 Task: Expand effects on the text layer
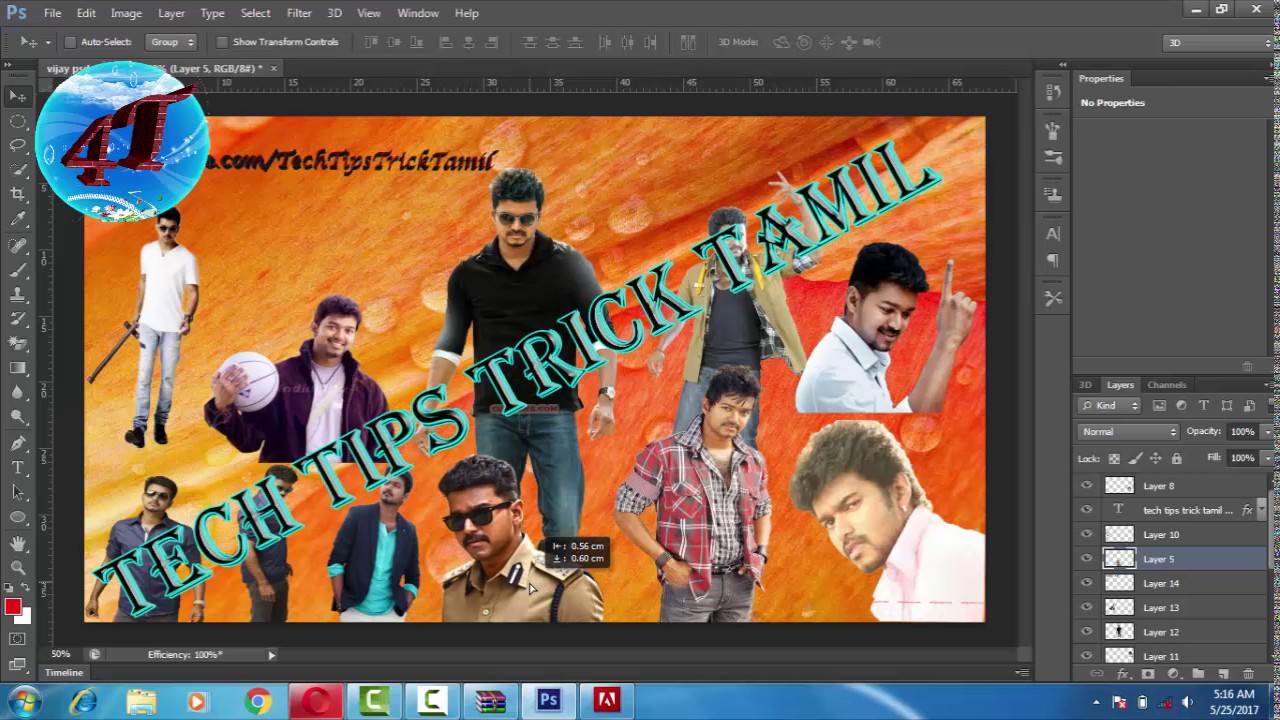click(x=1261, y=510)
